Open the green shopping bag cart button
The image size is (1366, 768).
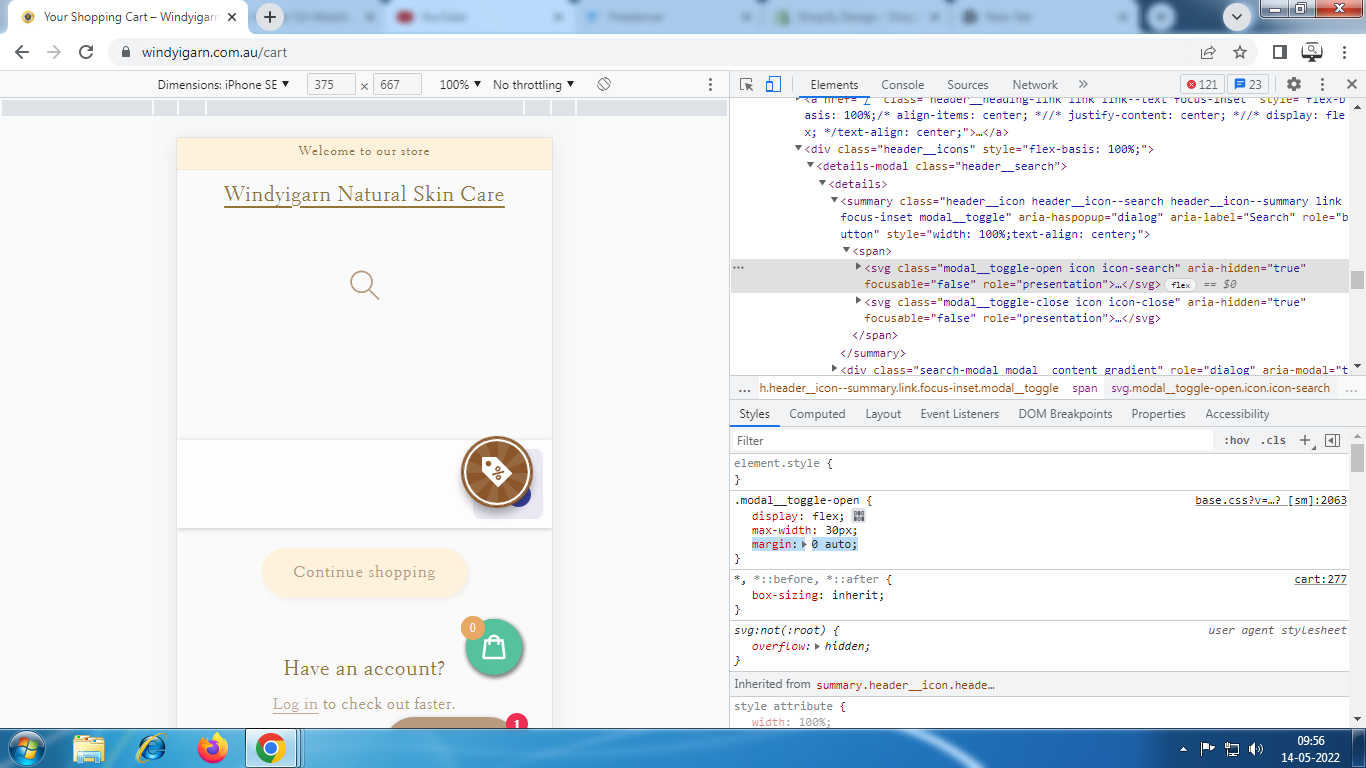point(494,648)
